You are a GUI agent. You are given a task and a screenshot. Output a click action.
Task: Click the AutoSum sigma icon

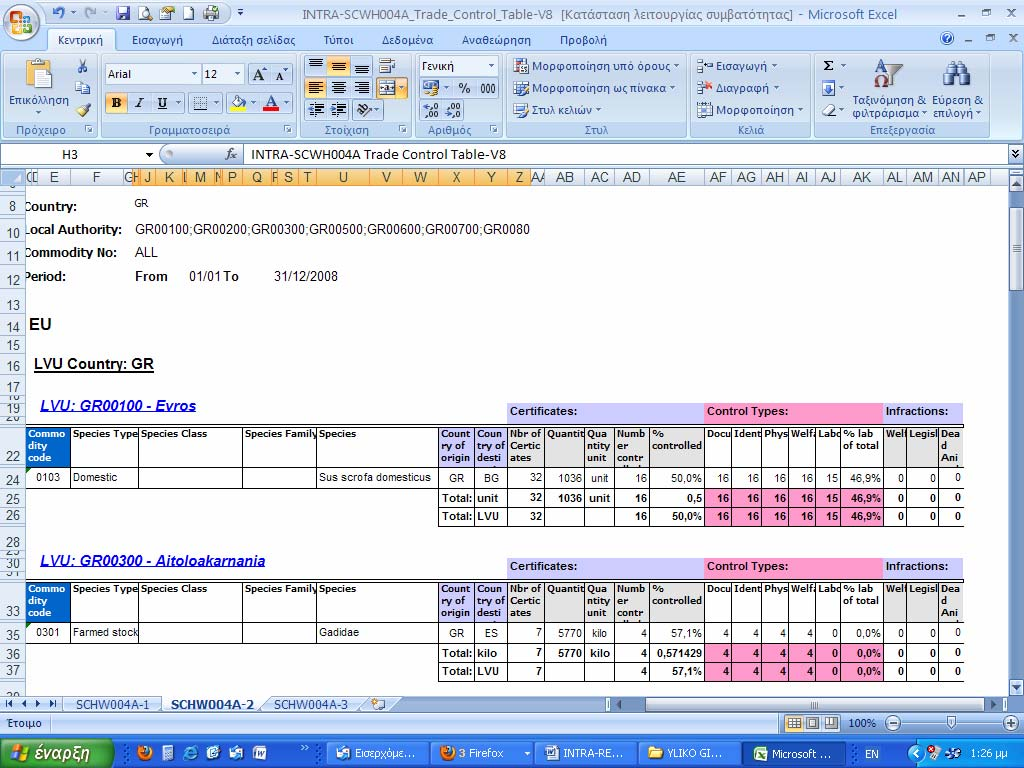[x=828, y=65]
